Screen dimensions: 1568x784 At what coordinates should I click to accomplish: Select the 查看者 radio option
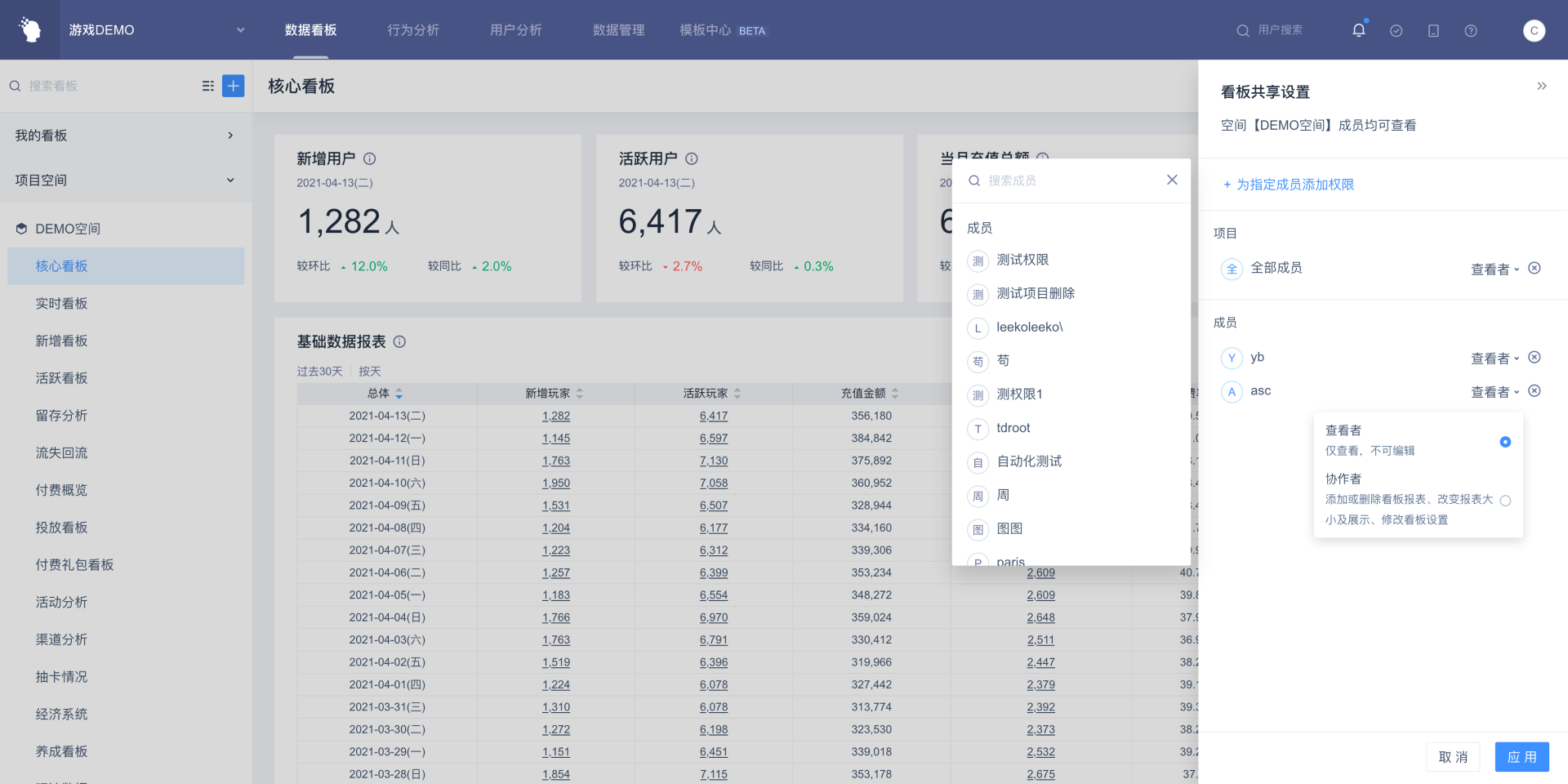(1505, 442)
